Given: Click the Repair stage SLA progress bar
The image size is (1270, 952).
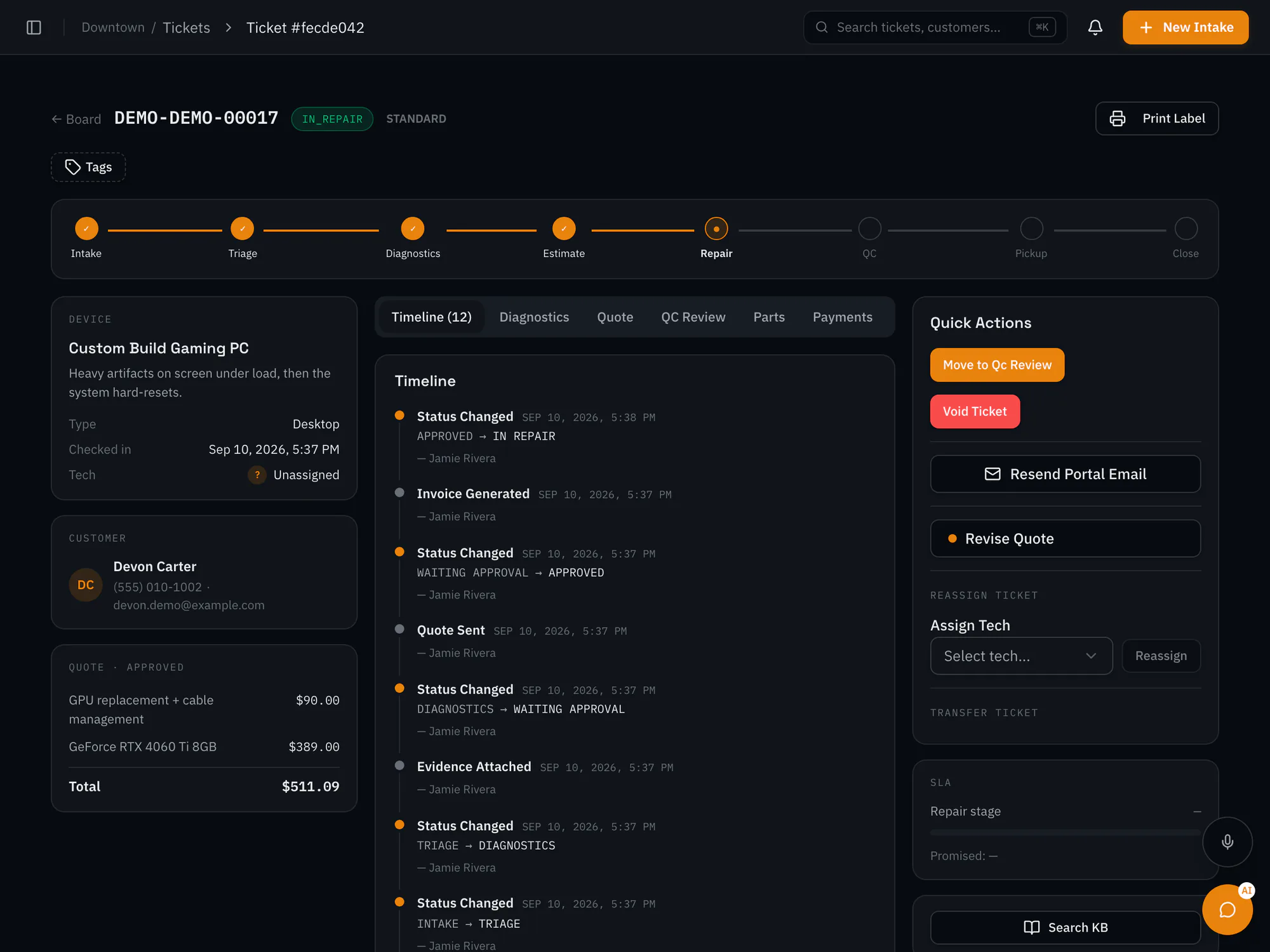Looking at the screenshot, I should (x=1065, y=832).
